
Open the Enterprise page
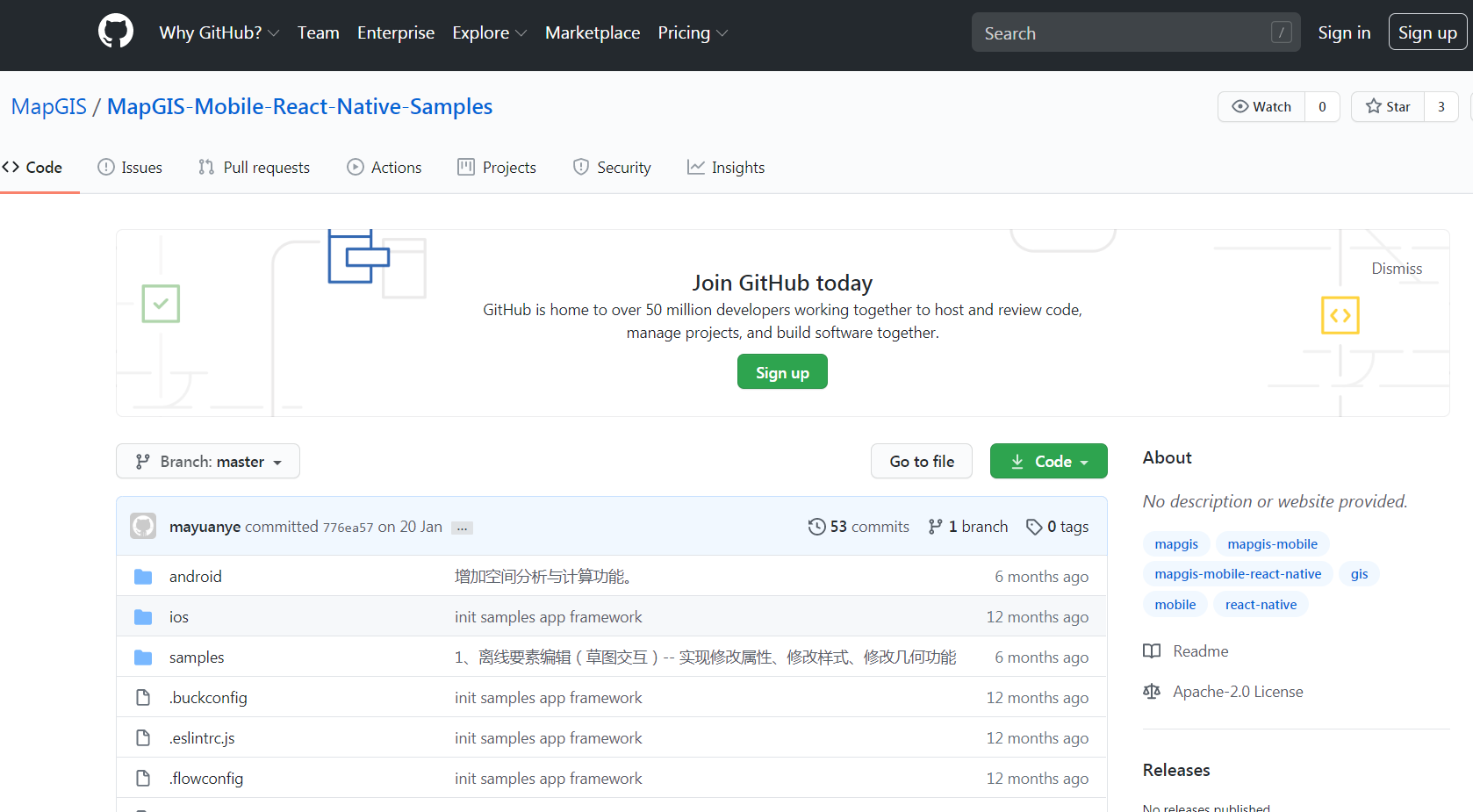coord(396,32)
